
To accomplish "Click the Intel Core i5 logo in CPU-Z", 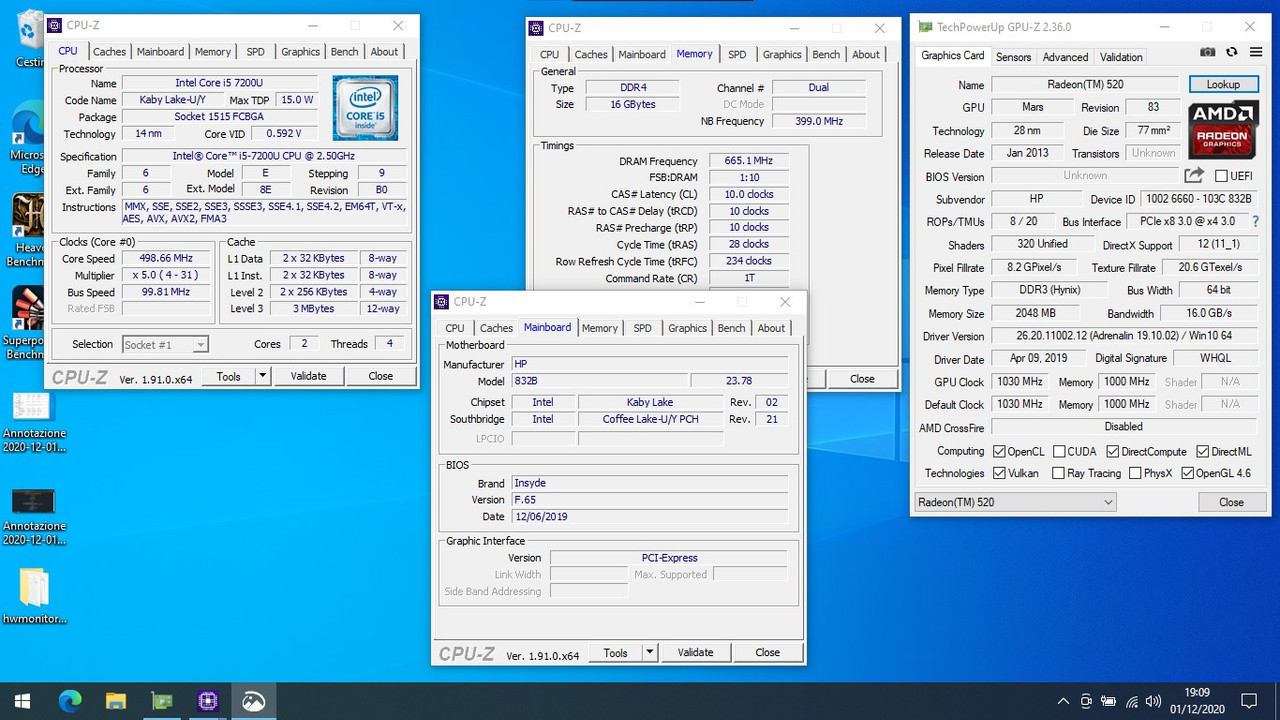I will pyautogui.click(x=366, y=107).
